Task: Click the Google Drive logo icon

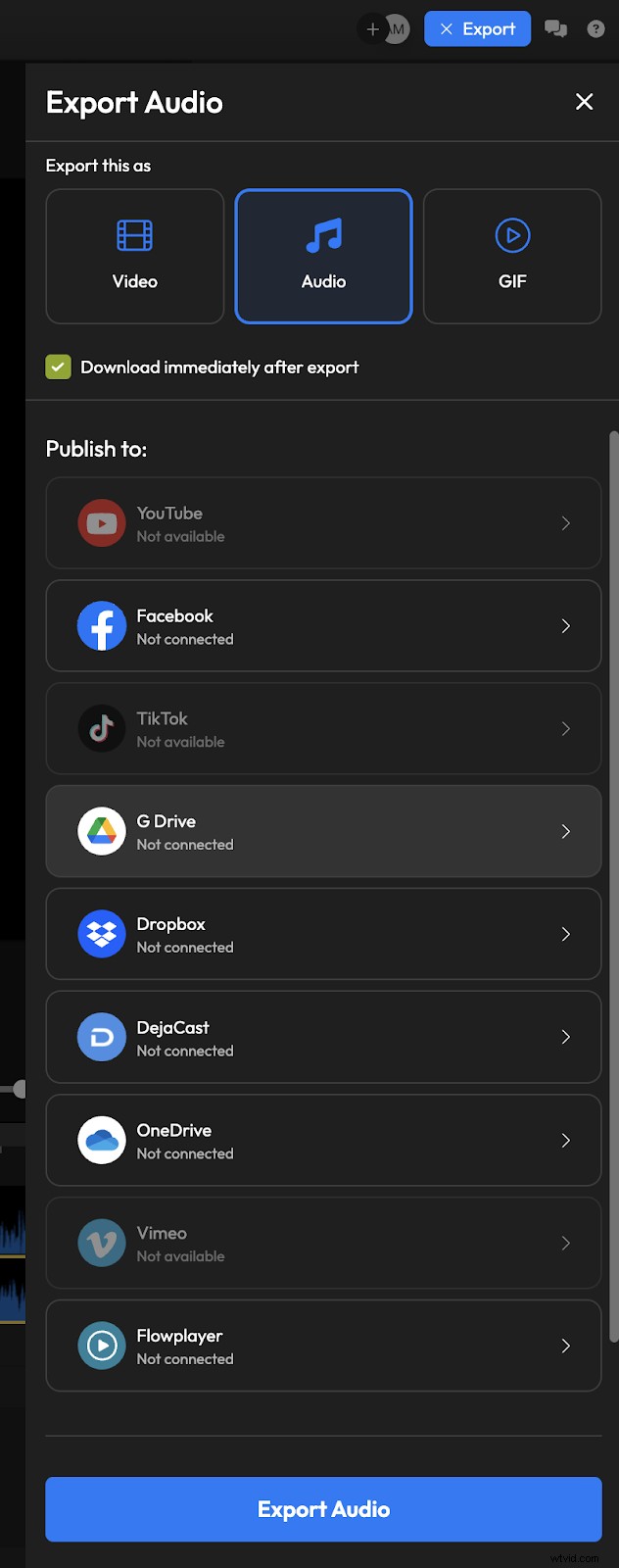Action: 102,831
